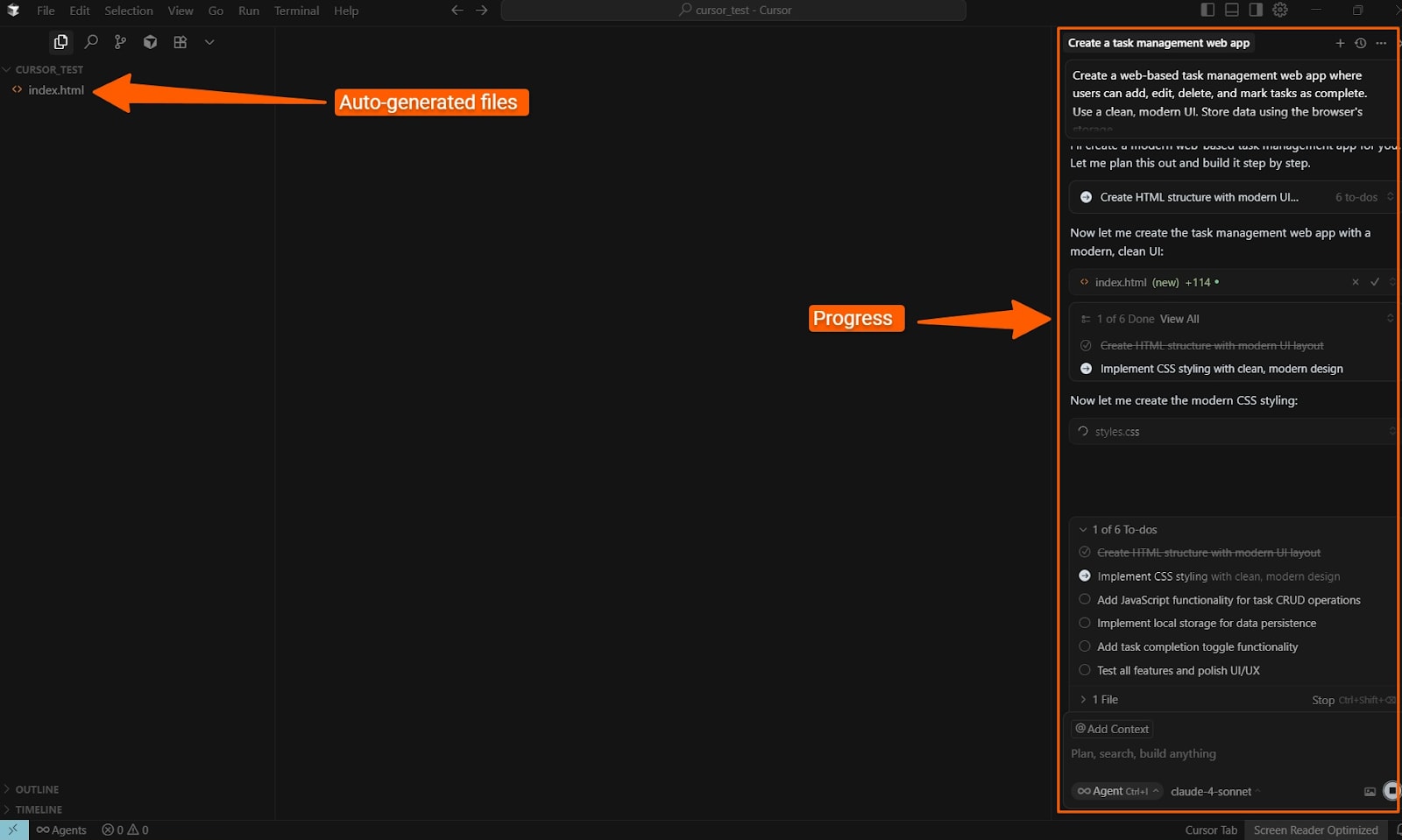The width and height of the screenshot is (1402, 840).
Task: Click 'Add JavaScript functionality for task CRUD operations'
Action: point(1229,600)
